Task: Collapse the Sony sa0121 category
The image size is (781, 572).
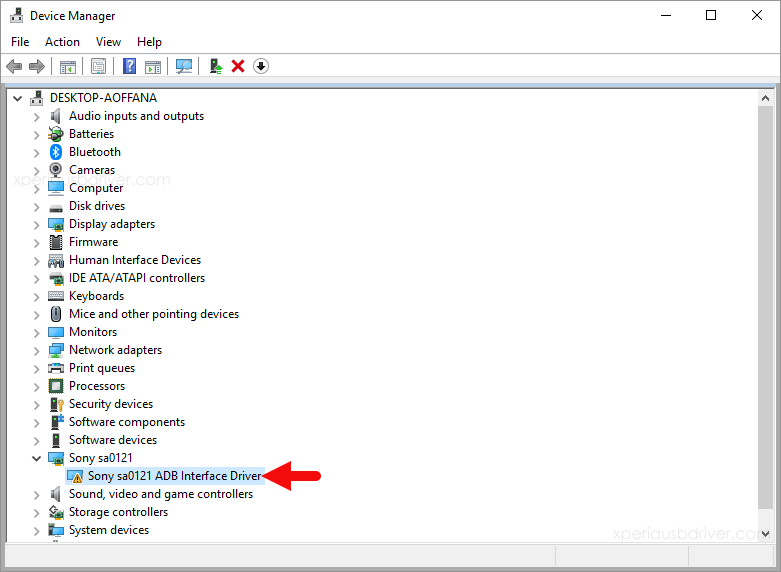Action: pos(36,458)
